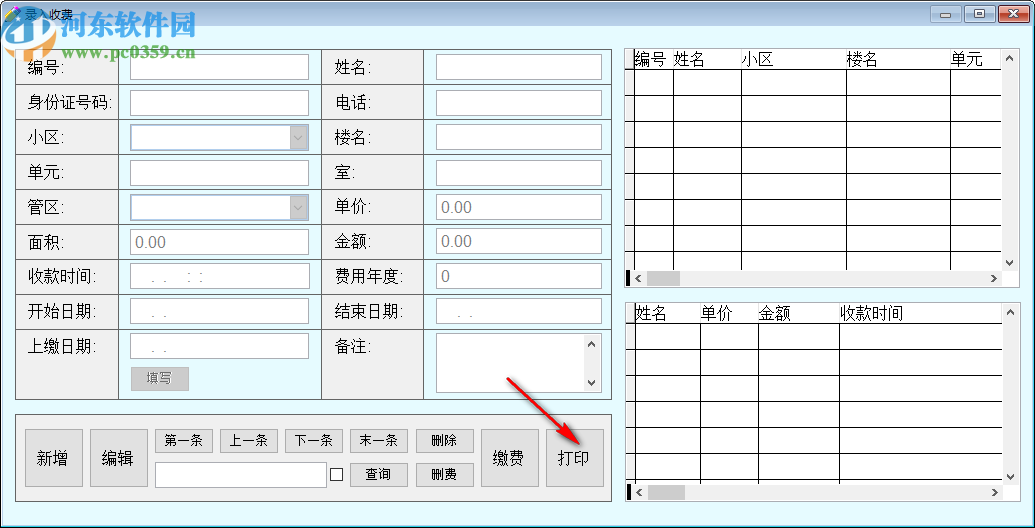Toggle the checkbox beside the query box
This screenshot has height=528, width=1035.
337,475
